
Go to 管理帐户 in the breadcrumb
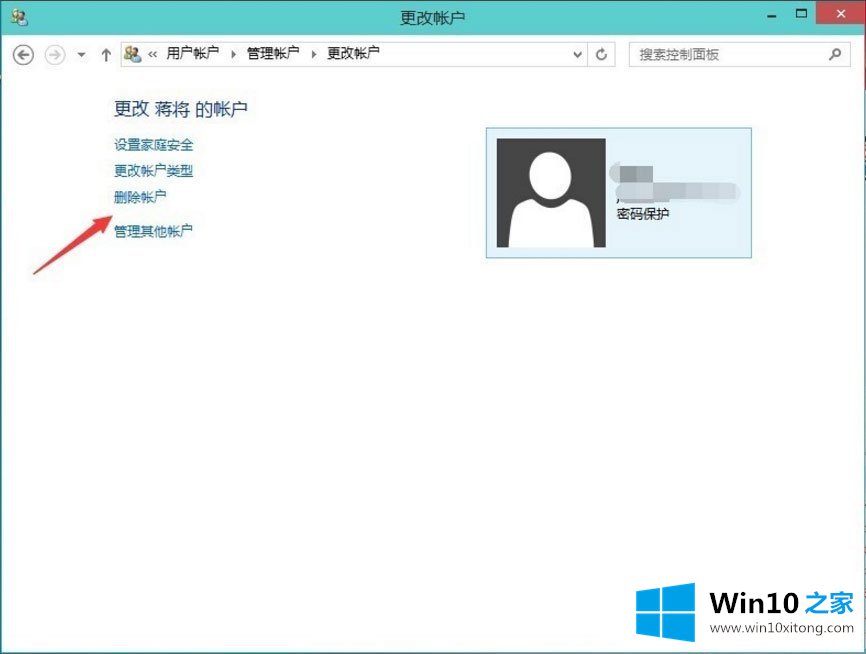tap(273, 54)
